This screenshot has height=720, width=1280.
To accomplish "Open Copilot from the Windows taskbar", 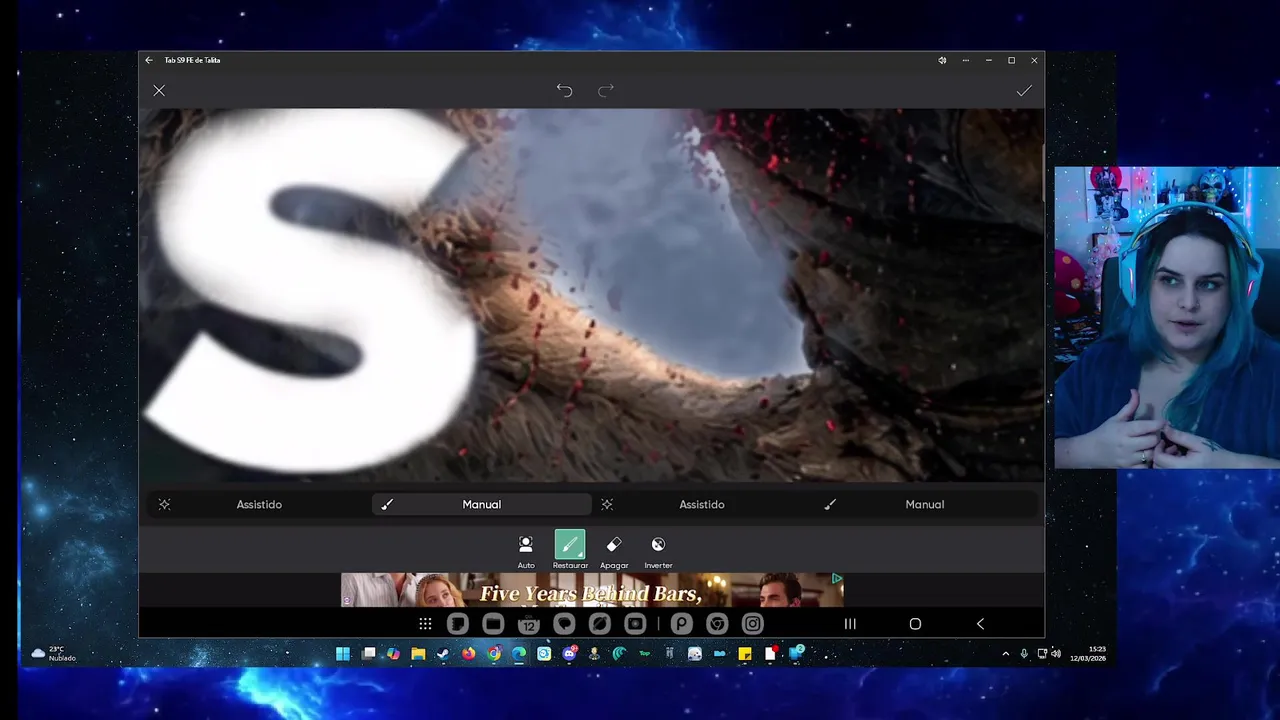I will point(393,654).
